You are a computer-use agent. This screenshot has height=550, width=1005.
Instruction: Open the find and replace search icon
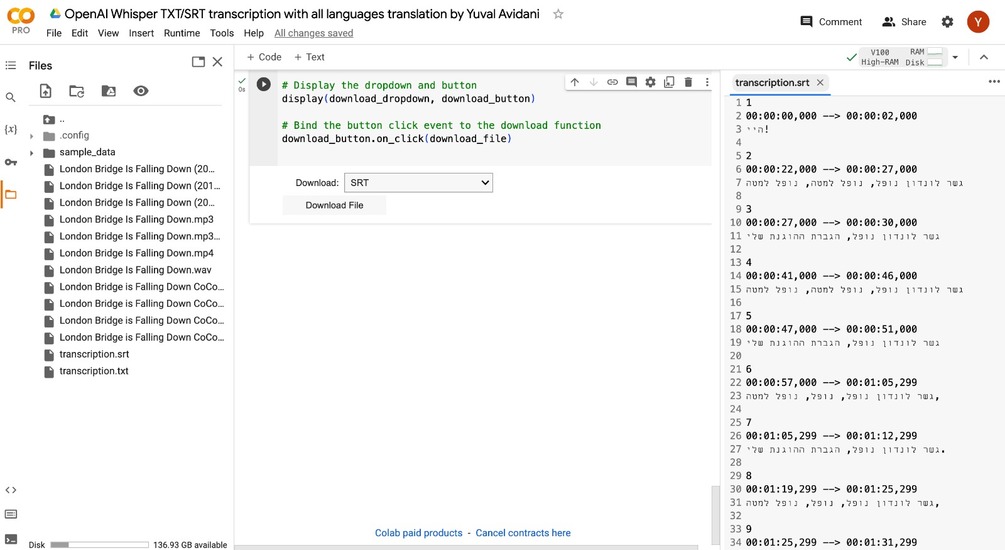coord(10,97)
